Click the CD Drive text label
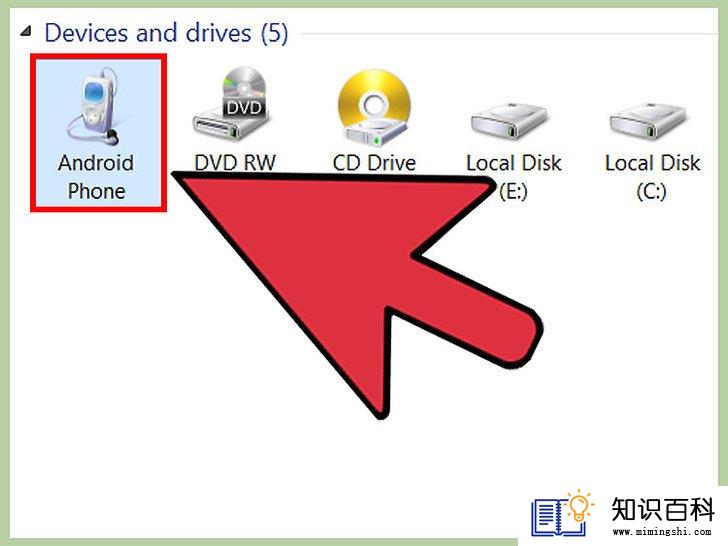The height and width of the screenshot is (546, 728). [374, 163]
